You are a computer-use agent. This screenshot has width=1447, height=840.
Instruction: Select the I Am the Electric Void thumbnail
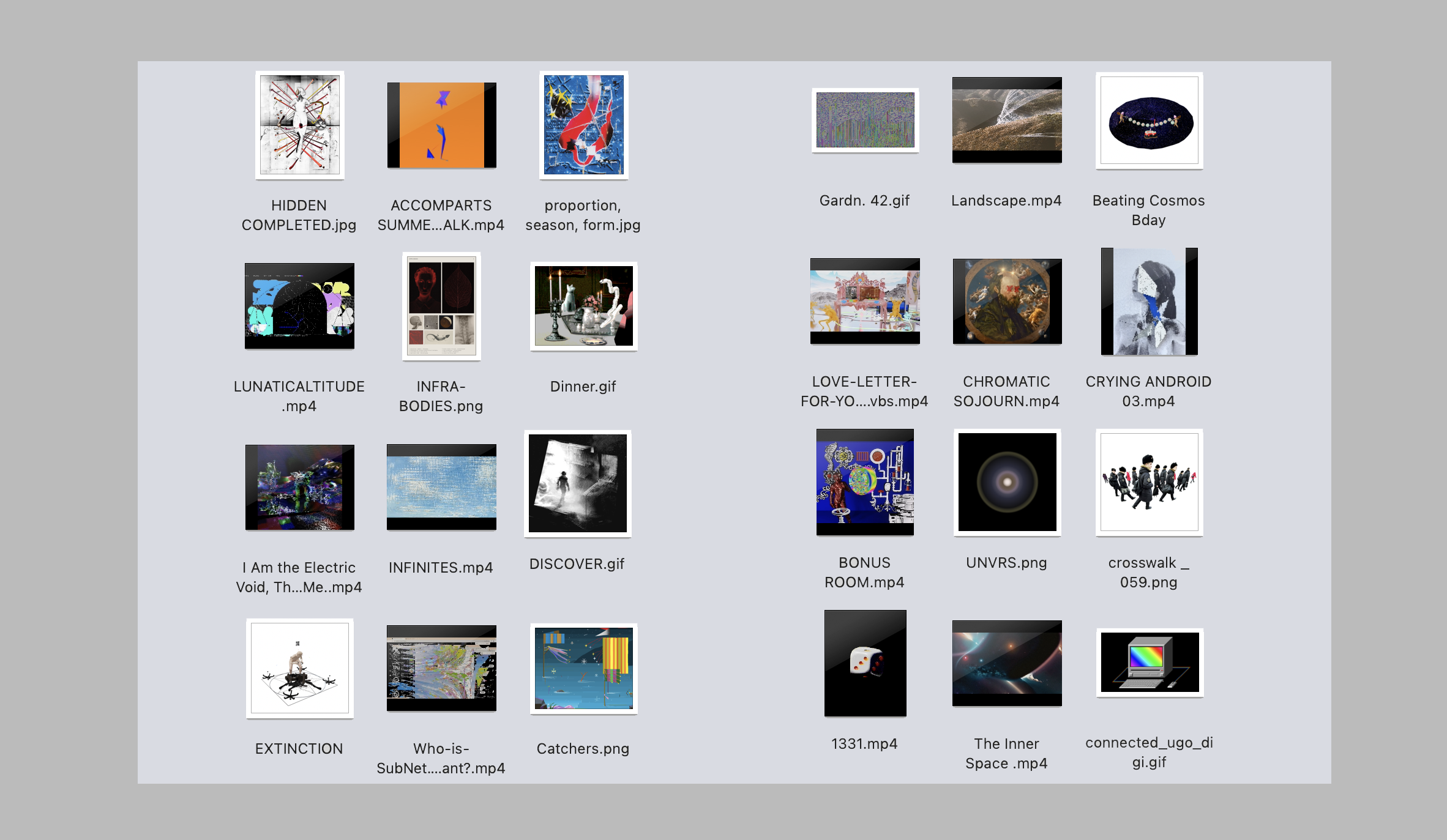[299, 487]
